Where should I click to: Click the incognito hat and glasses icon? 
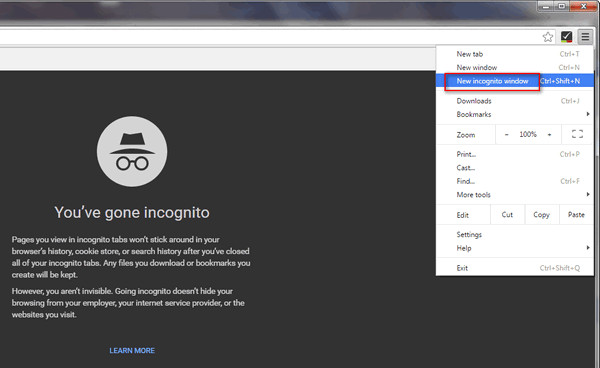click(132, 151)
